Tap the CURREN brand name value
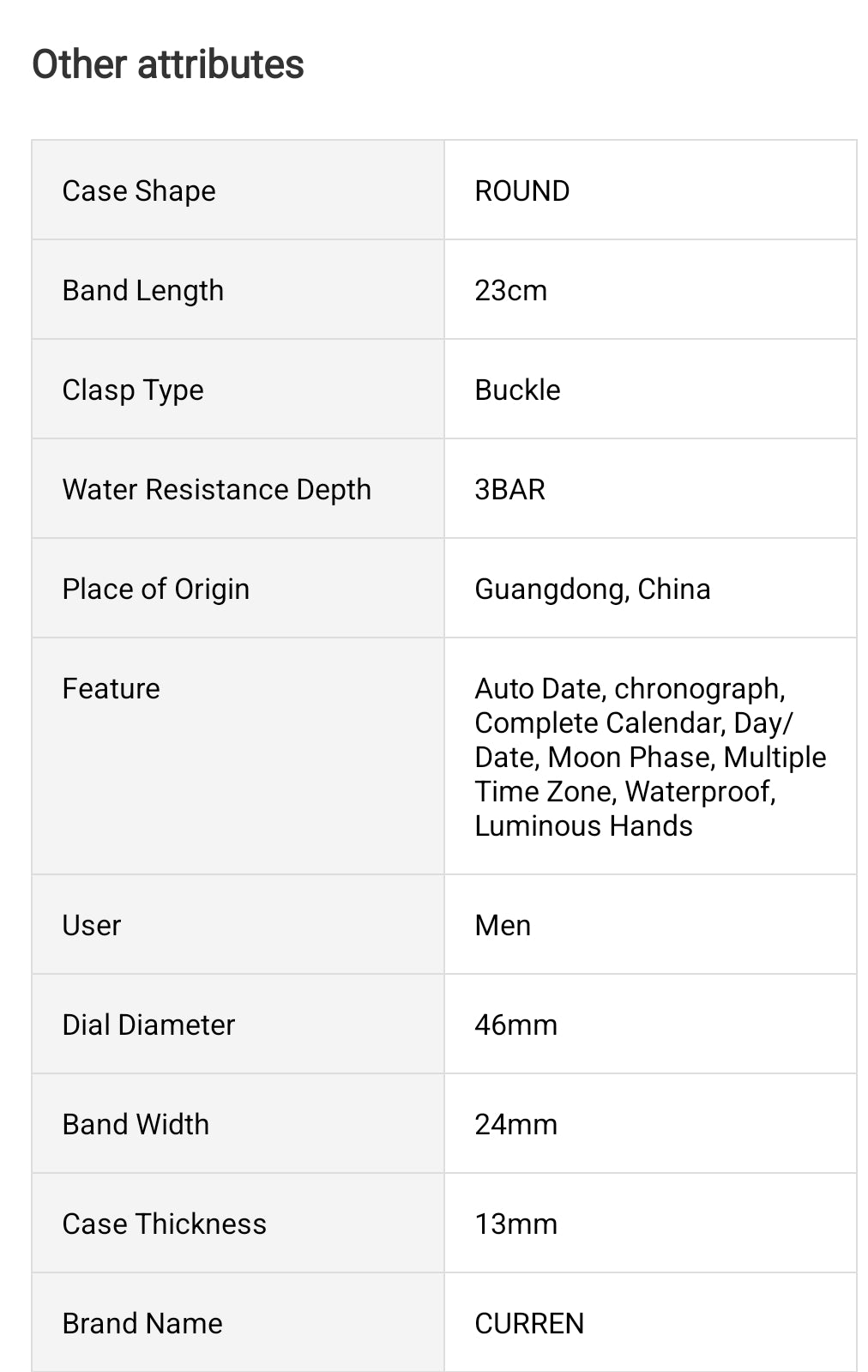Screen dimensions: 868x1372 529,1323
